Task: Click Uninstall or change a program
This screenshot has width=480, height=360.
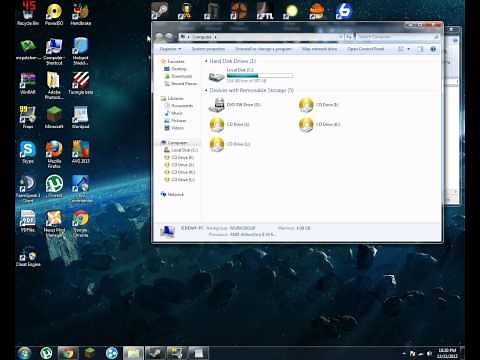Action: pyautogui.click(x=263, y=49)
